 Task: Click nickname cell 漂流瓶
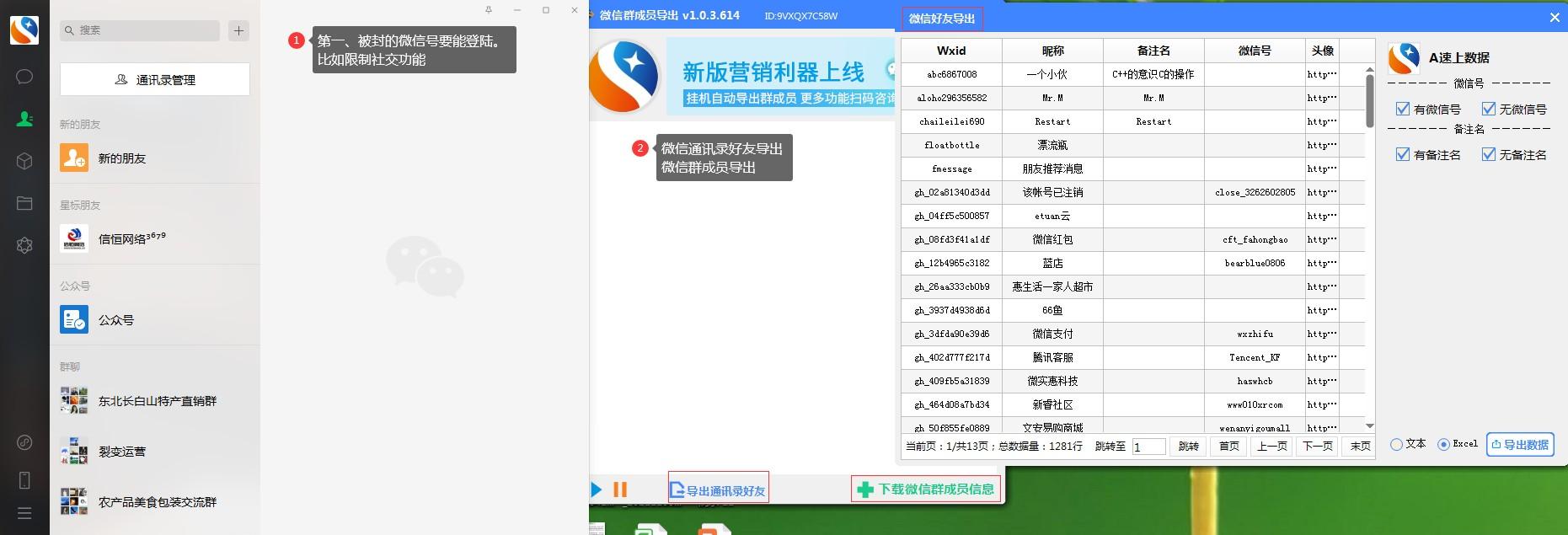(x=1052, y=145)
